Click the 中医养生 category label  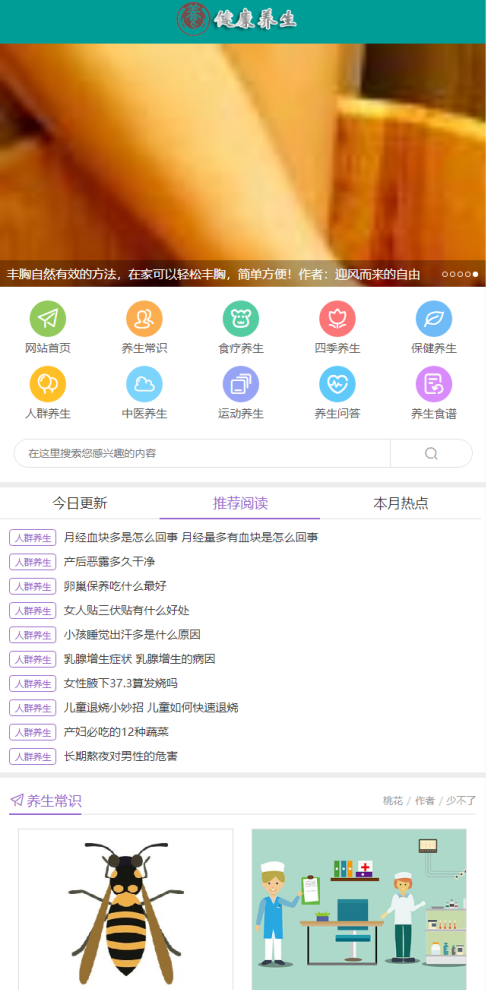coord(145,414)
